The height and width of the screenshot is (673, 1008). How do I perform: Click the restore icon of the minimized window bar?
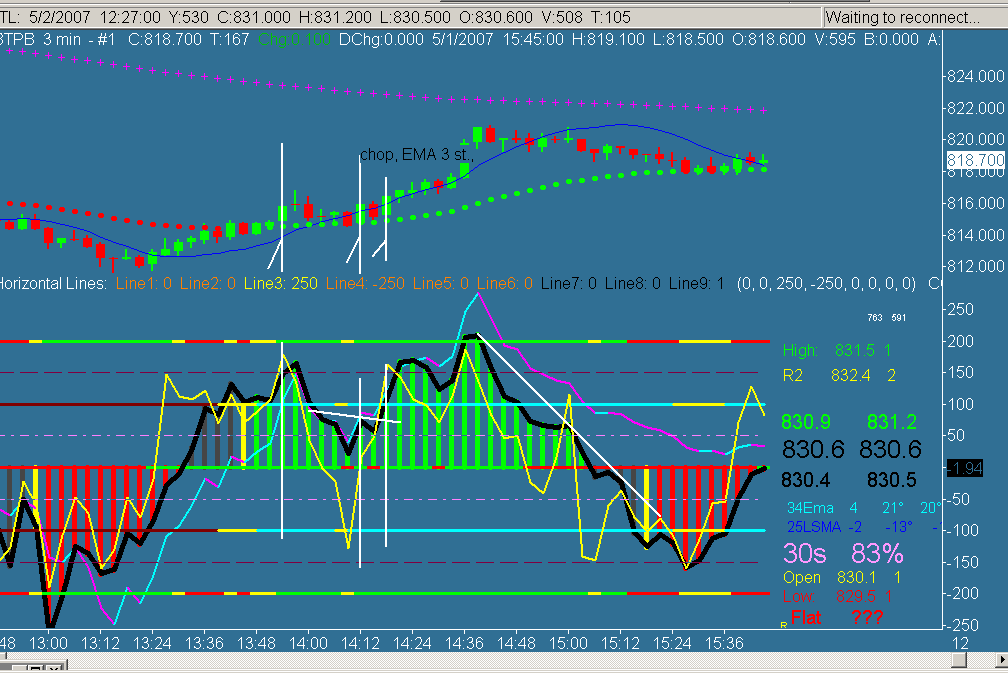point(36,670)
